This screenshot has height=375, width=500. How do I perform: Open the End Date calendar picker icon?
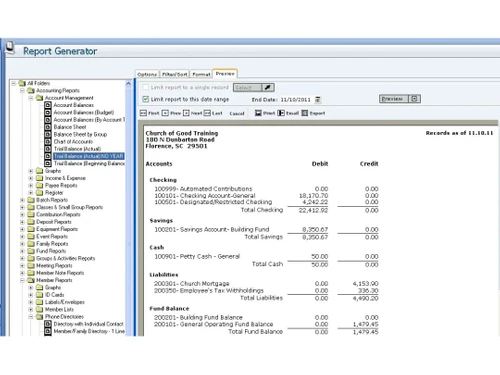click(x=318, y=100)
